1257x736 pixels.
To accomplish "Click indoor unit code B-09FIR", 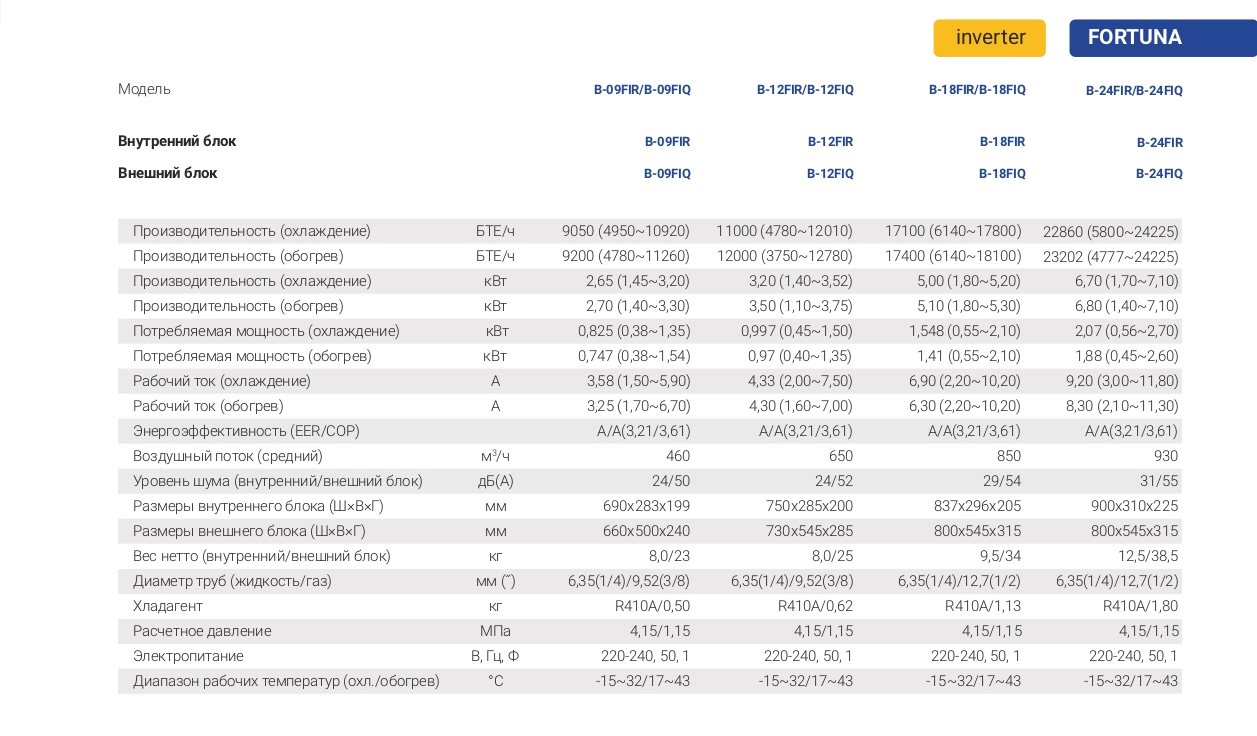I will coord(667,141).
